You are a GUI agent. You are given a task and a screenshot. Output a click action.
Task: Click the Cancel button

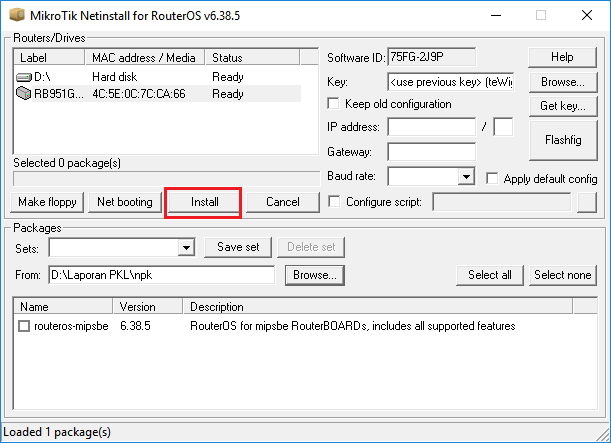283,202
